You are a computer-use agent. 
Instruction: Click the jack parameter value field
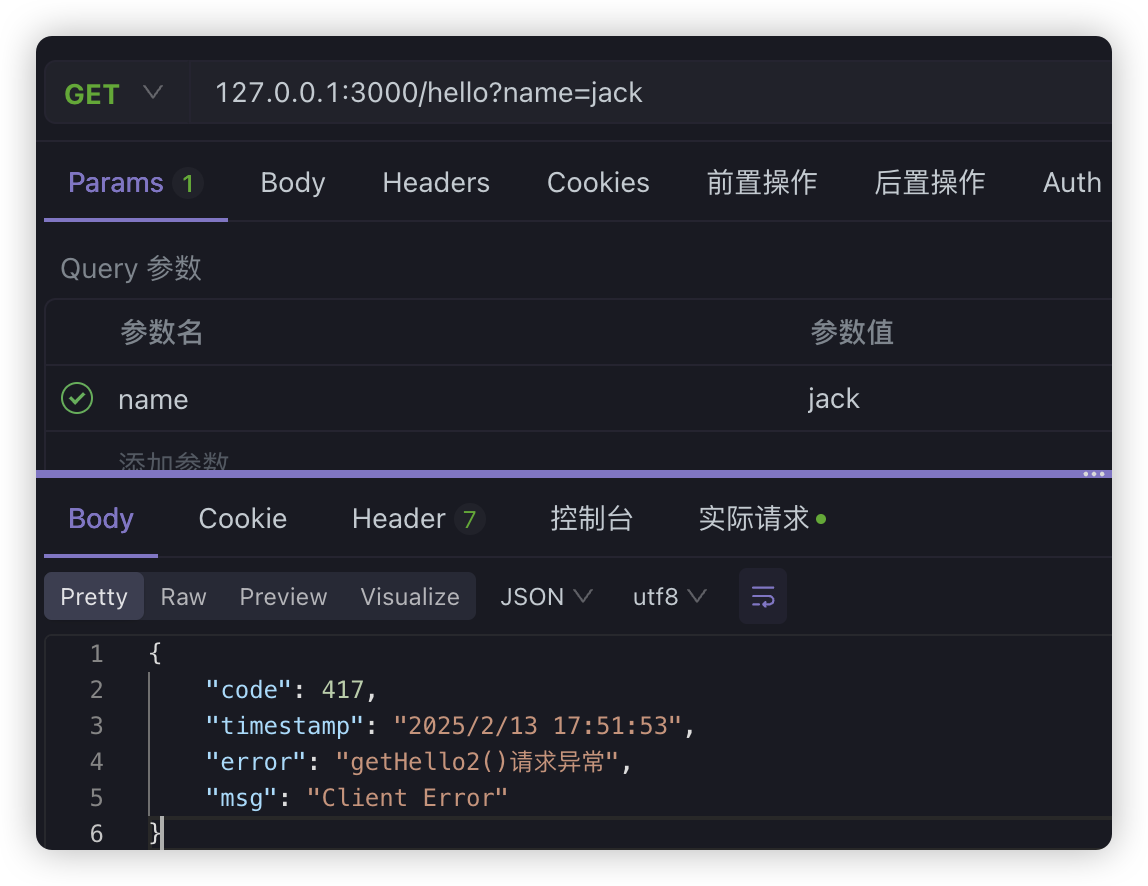click(x=900, y=399)
